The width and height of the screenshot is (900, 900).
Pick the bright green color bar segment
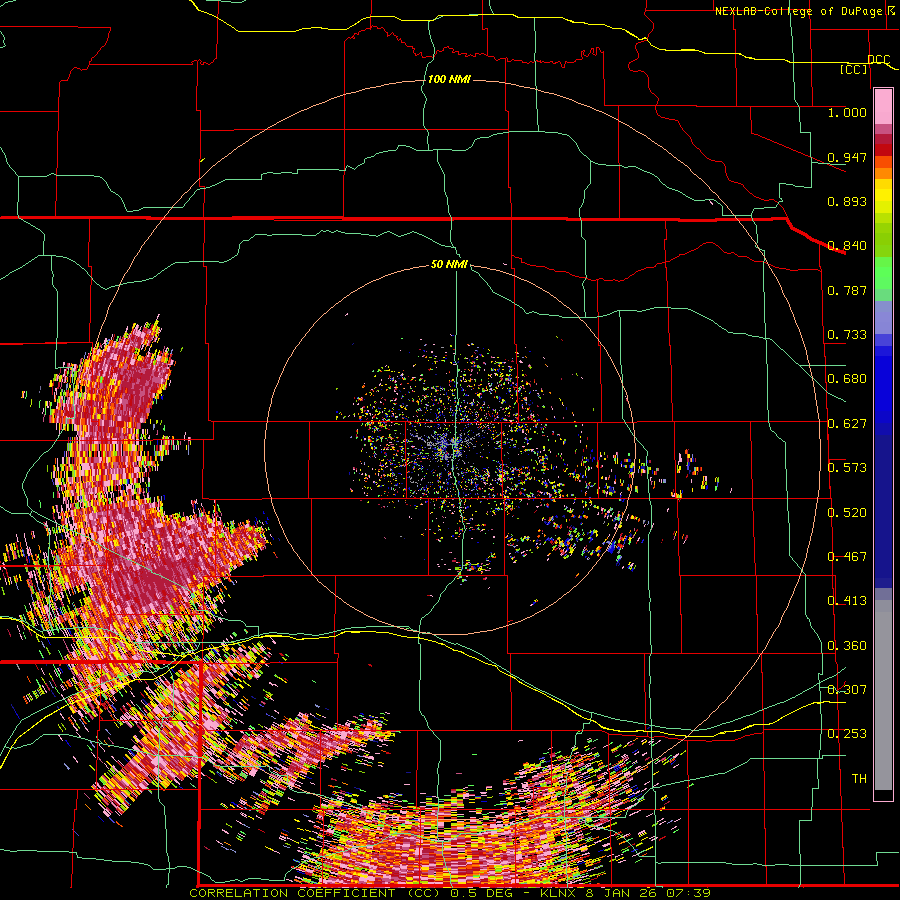click(x=883, y=273)
